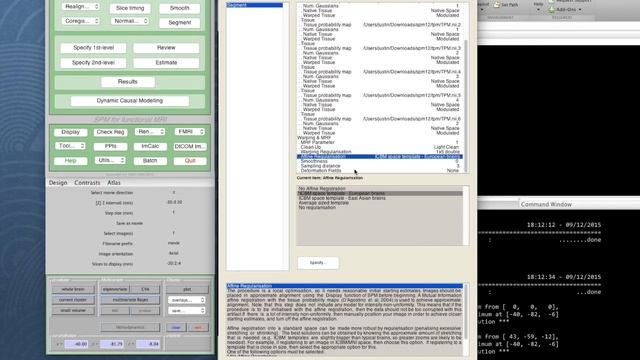Click the Estimate button
The image size is (640, 360).
[166, 62]
